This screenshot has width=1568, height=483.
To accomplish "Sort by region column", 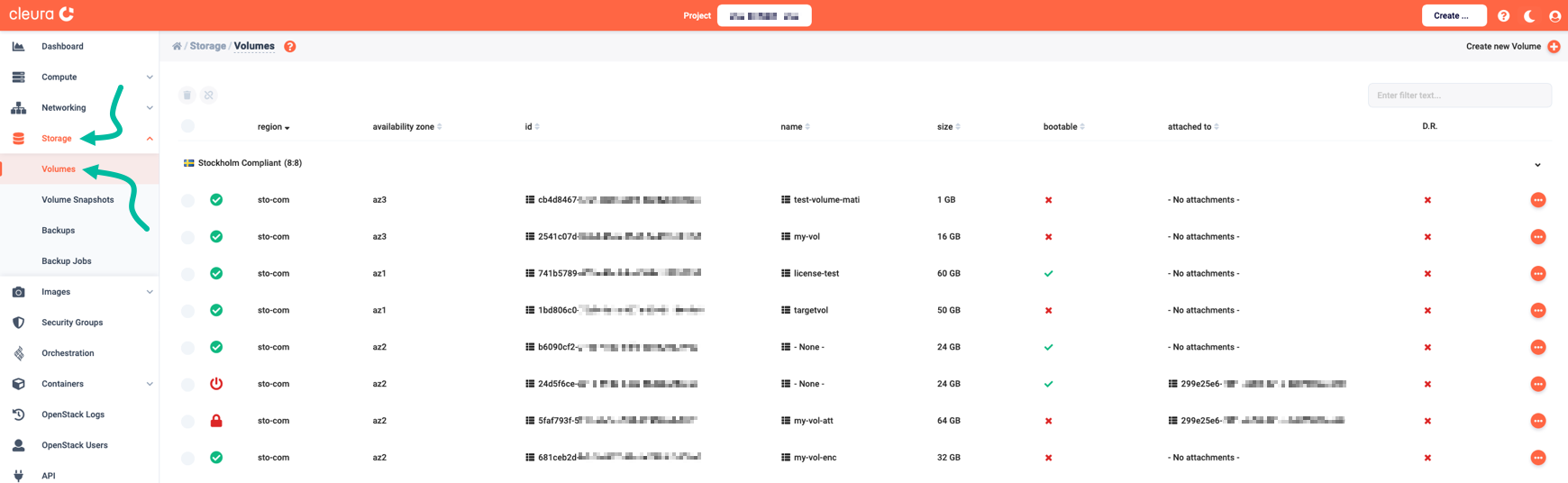I will tap(273, 127).
